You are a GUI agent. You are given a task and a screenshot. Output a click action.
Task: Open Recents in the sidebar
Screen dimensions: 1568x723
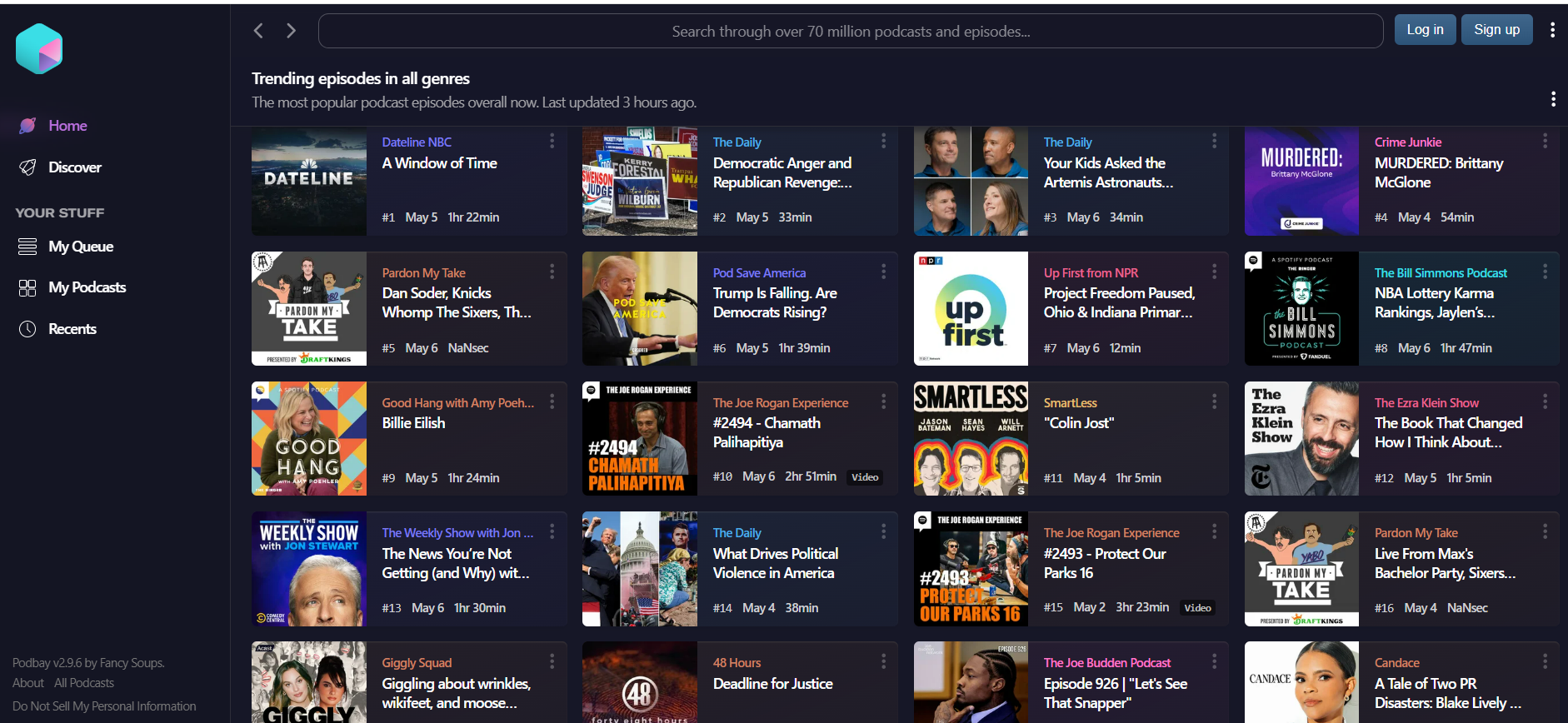pos(57,329)
